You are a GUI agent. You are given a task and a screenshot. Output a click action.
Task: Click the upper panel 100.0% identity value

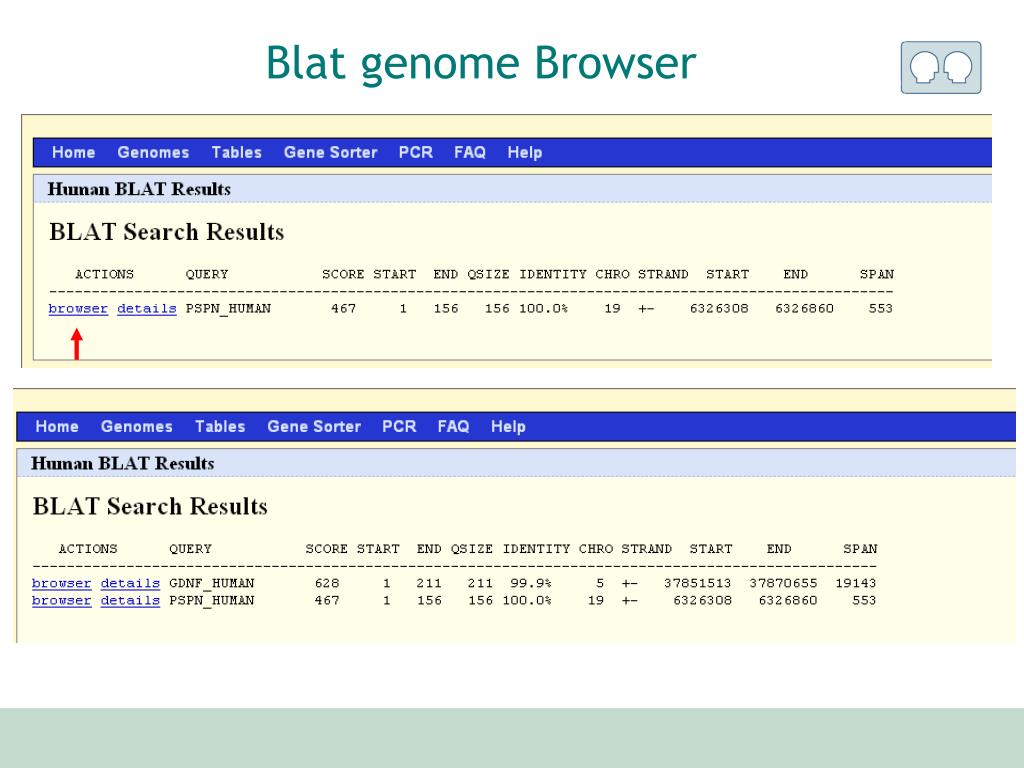[543, 308]
